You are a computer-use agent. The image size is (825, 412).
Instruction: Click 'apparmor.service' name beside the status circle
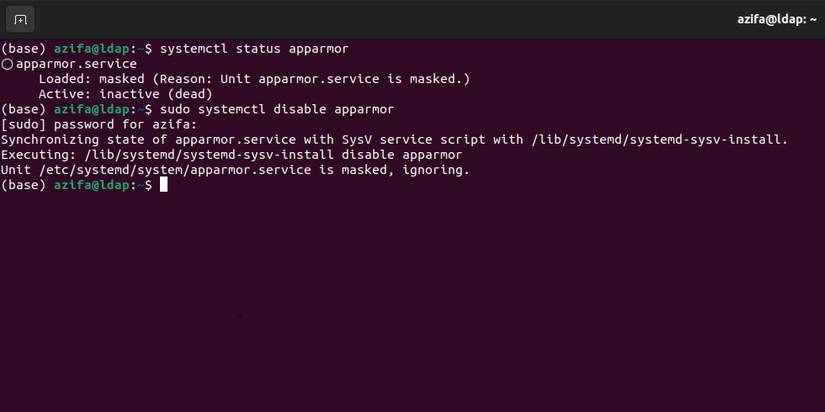[77, 64]
